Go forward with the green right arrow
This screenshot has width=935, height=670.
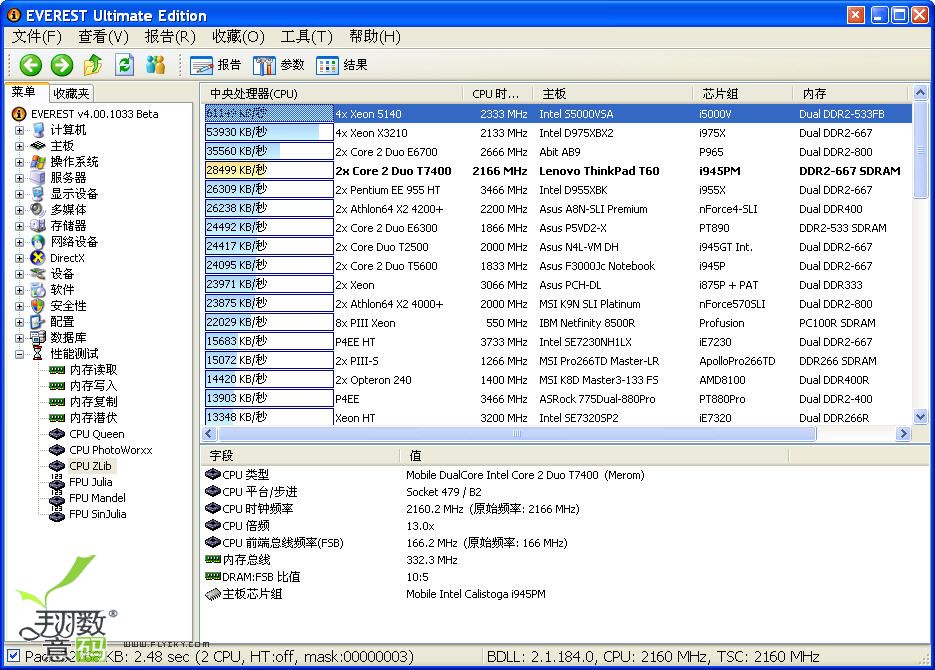61,65
